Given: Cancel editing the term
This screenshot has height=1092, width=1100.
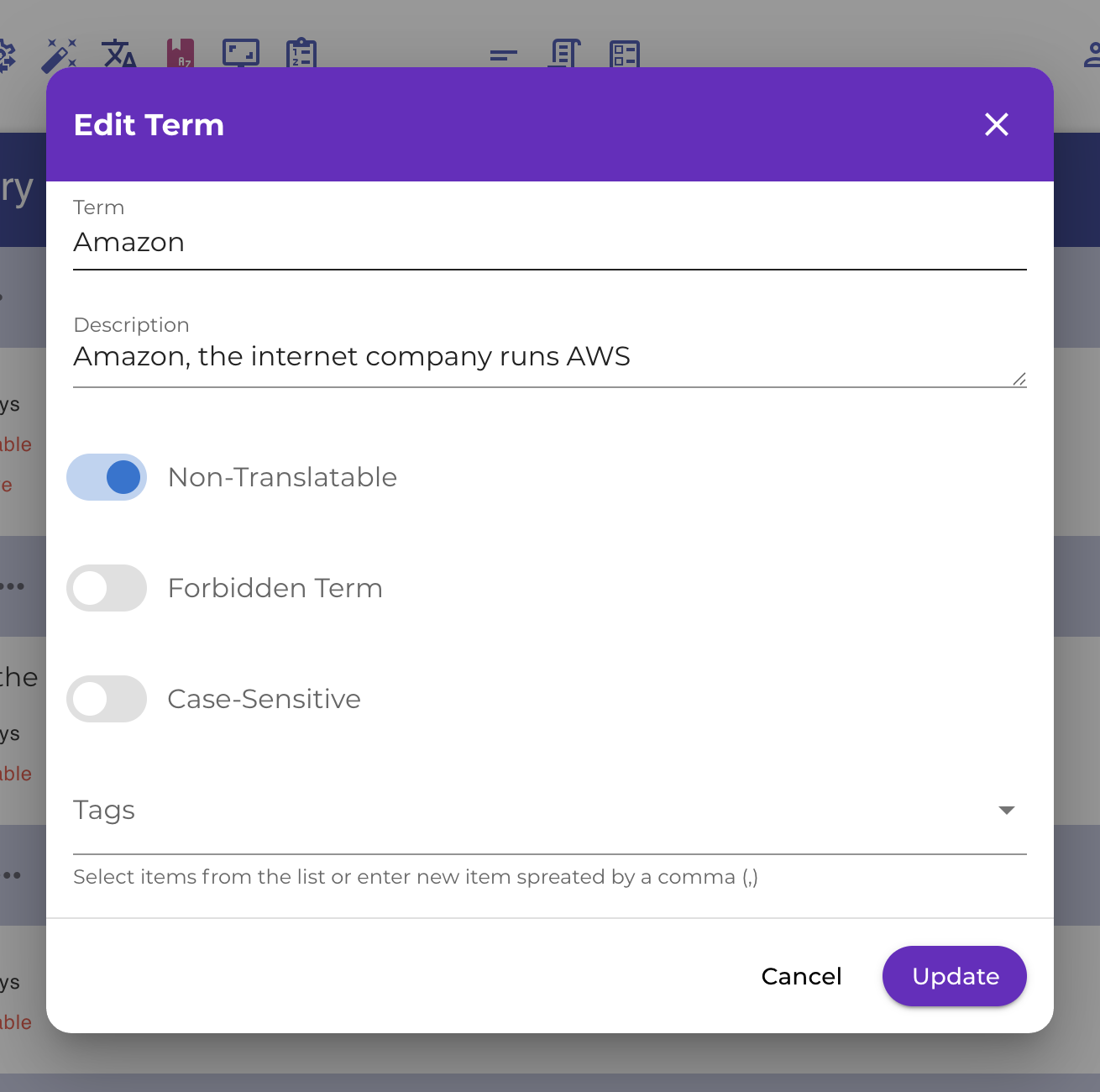Looking at the screenshot, I should (801, 976).
